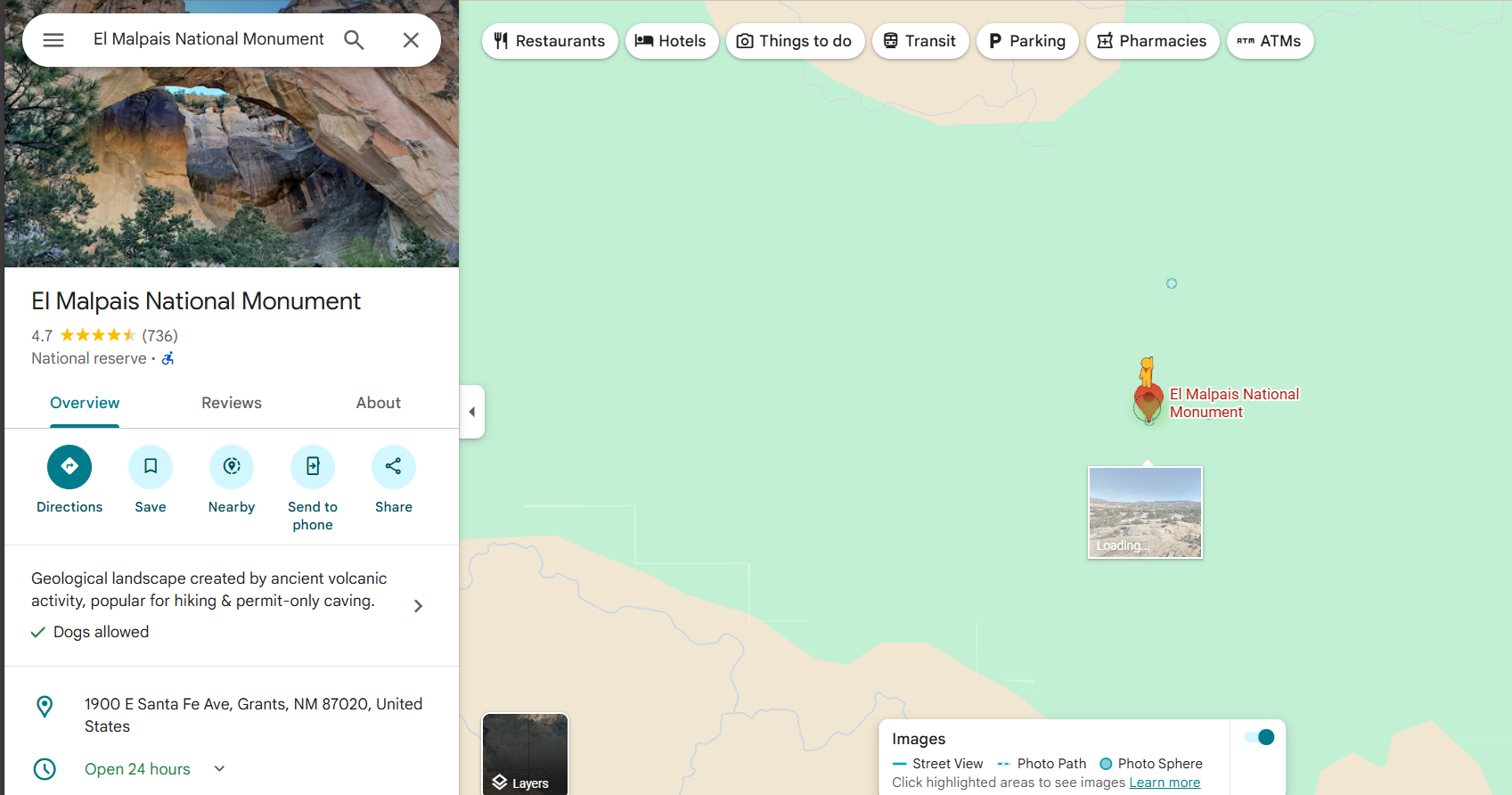This screenshot has height=795, width=1512.
Task: Switch to the Reviews tab
Action: point(232,403)
